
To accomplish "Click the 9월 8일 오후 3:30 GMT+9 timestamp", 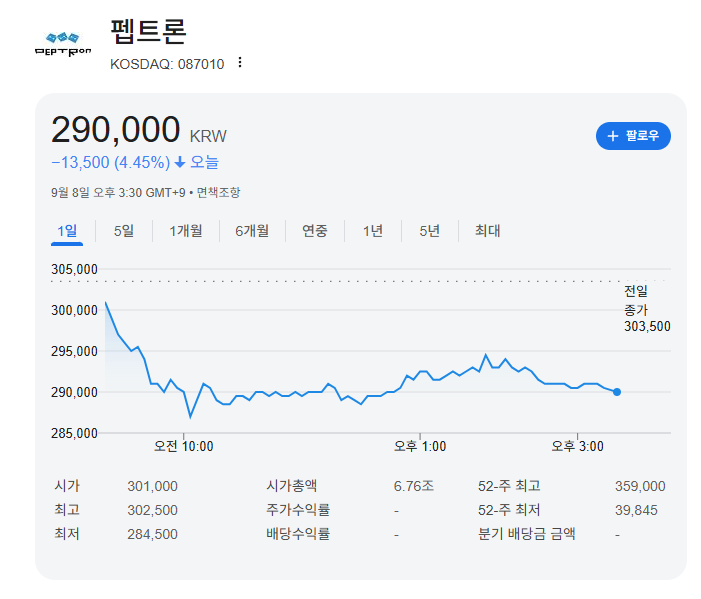I will (118, 193).
